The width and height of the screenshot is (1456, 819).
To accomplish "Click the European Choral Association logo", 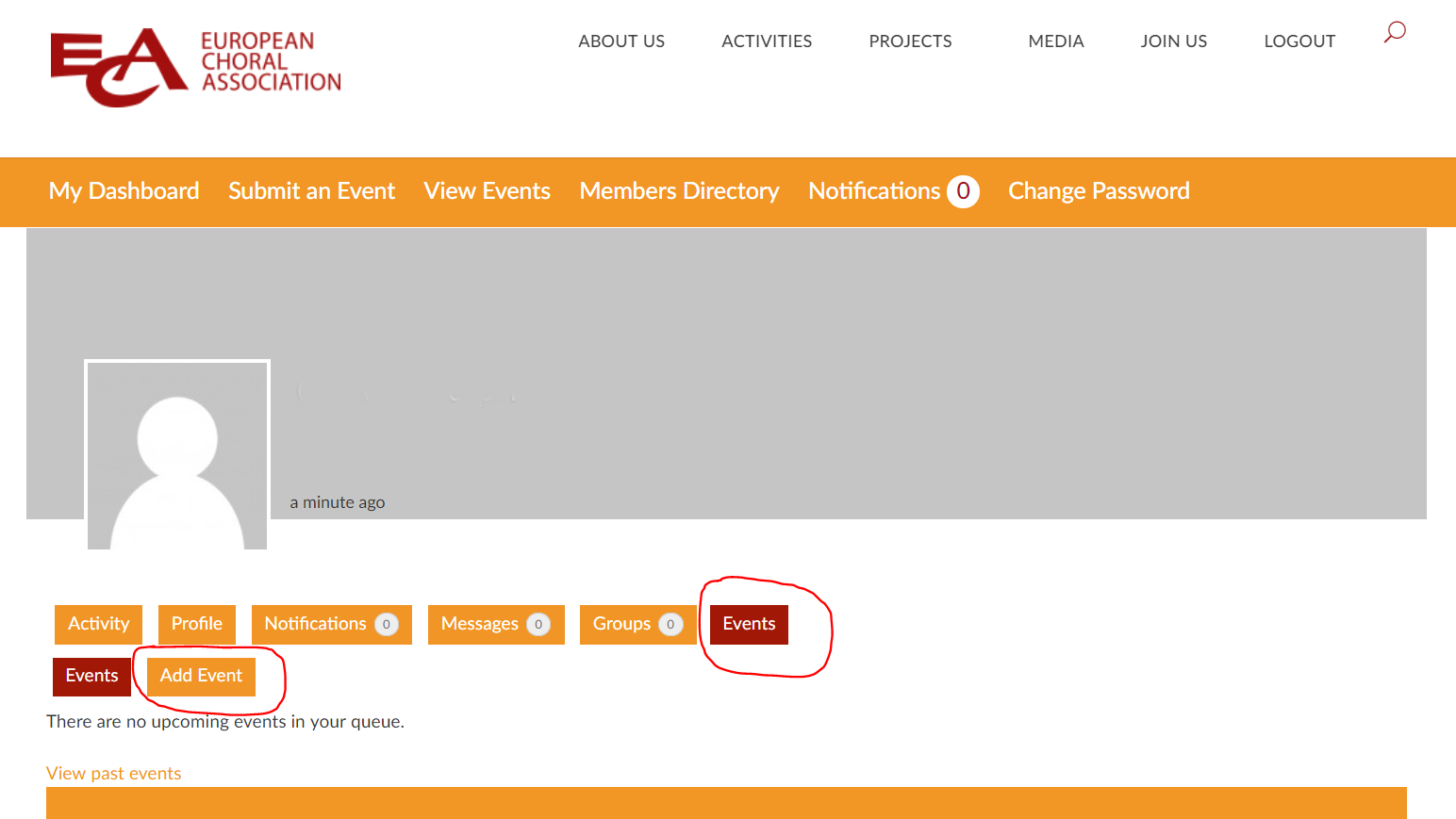I will pyautogui.click(x=195, y=66).
